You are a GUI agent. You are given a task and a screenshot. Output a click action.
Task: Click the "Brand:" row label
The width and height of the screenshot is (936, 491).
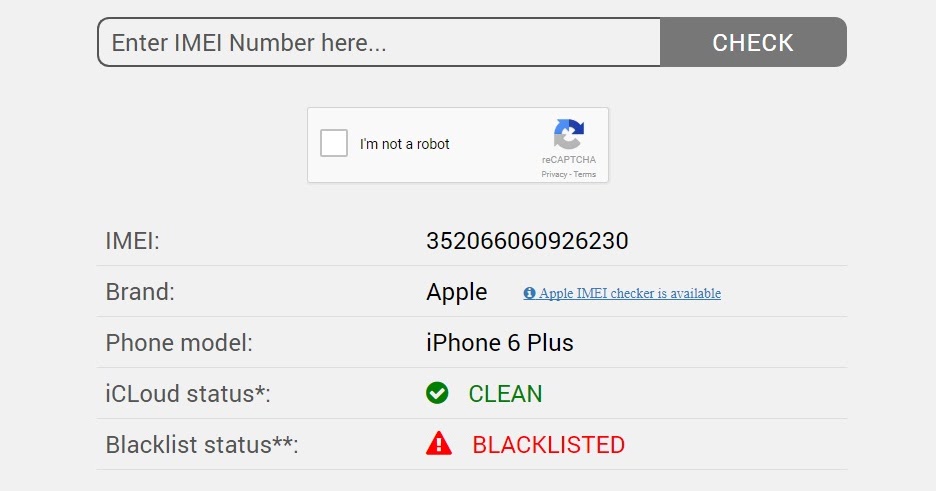pyautogui.click(x=140, y=292)
